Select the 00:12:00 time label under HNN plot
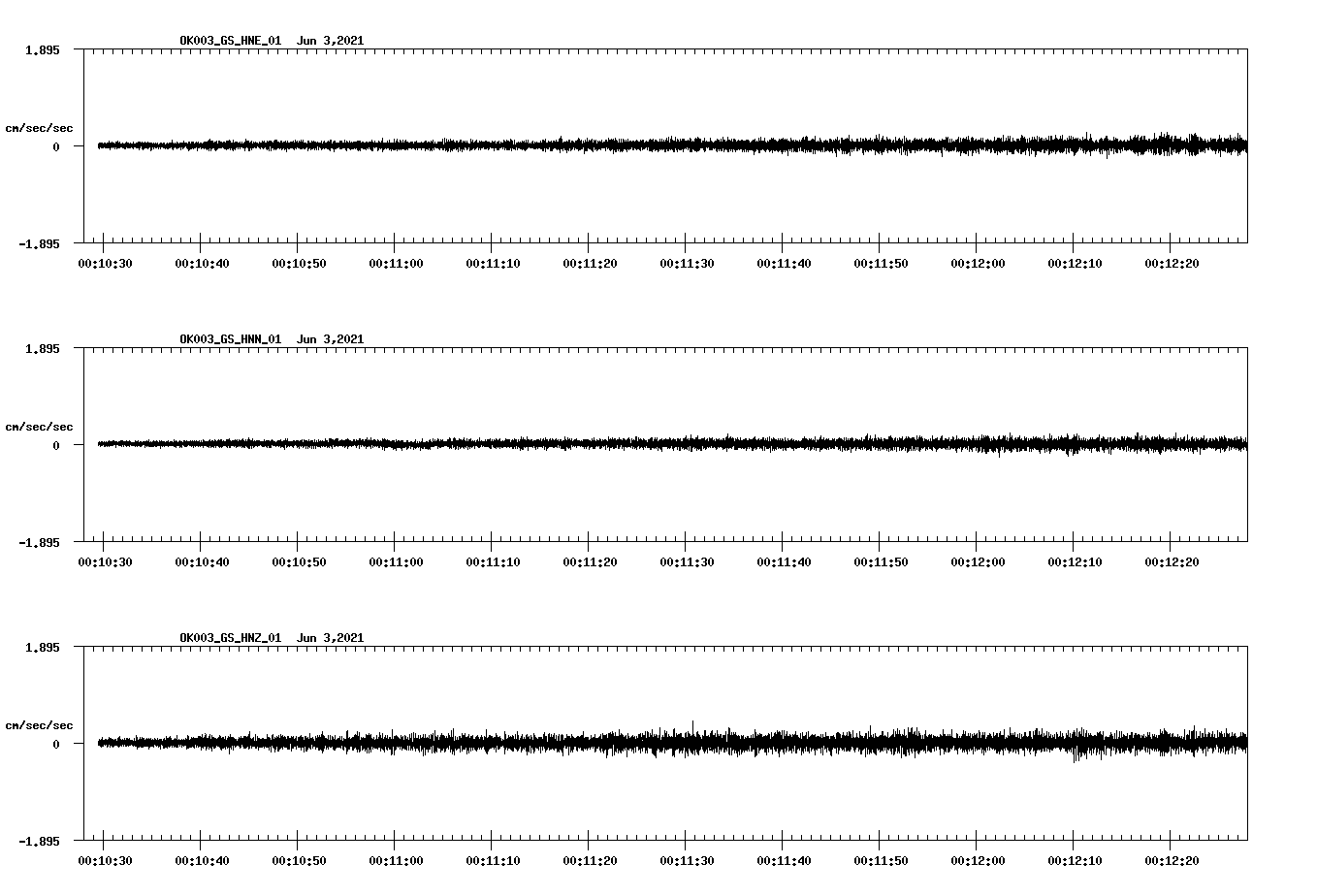Screen dimensions: 1317x896 pos(978,562)
